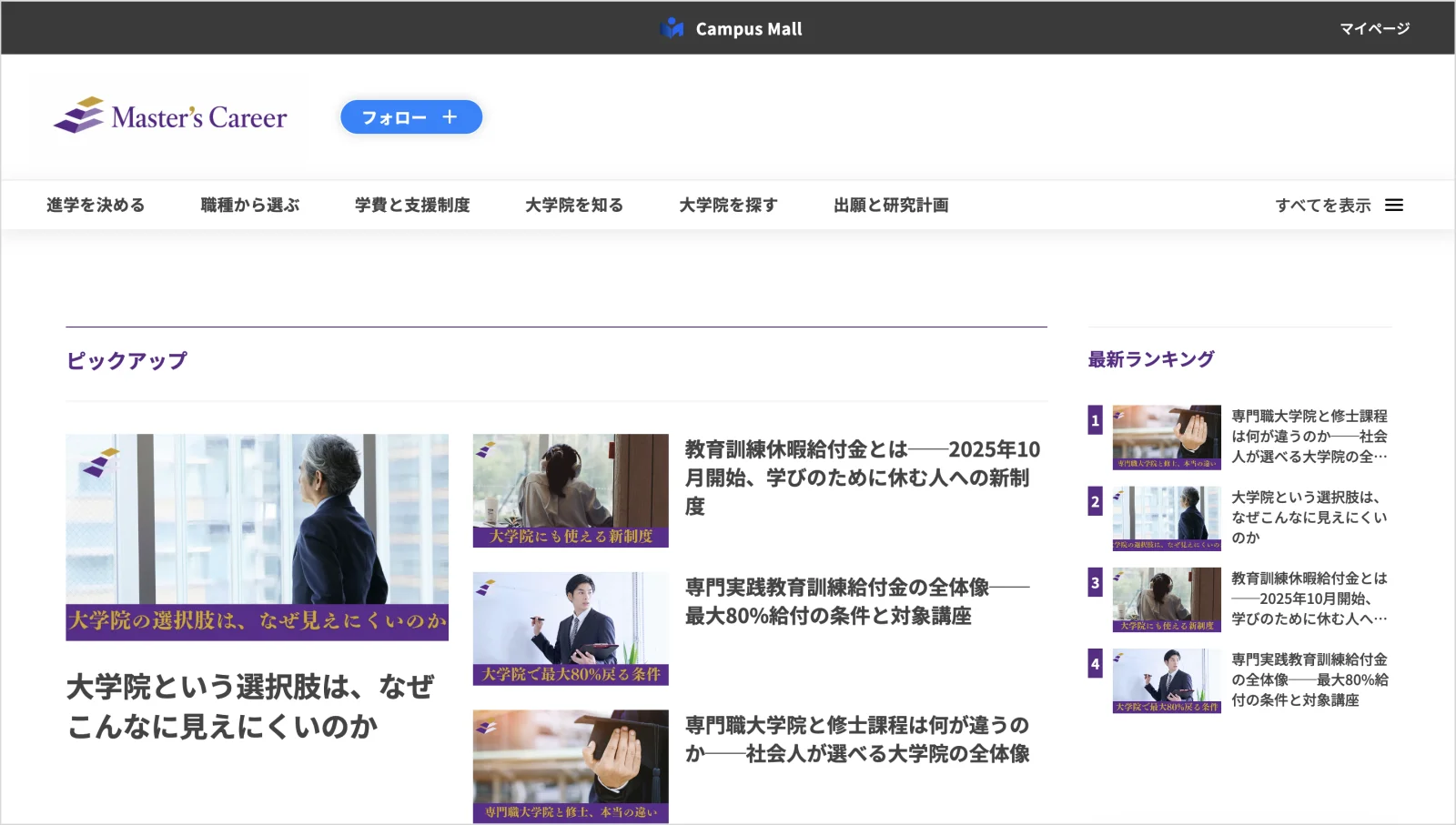Click the 最新ランキング section heading
This screenshot has height=825, width=1456.
click(x=1151, y=359)
